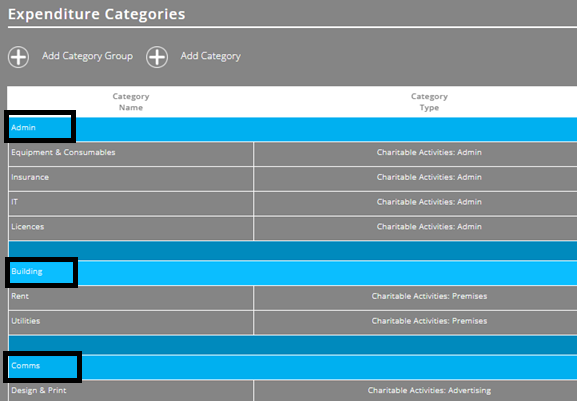Click the plus icon for Add Category Group
Viewport: 577px width, 401px height.
18,57
